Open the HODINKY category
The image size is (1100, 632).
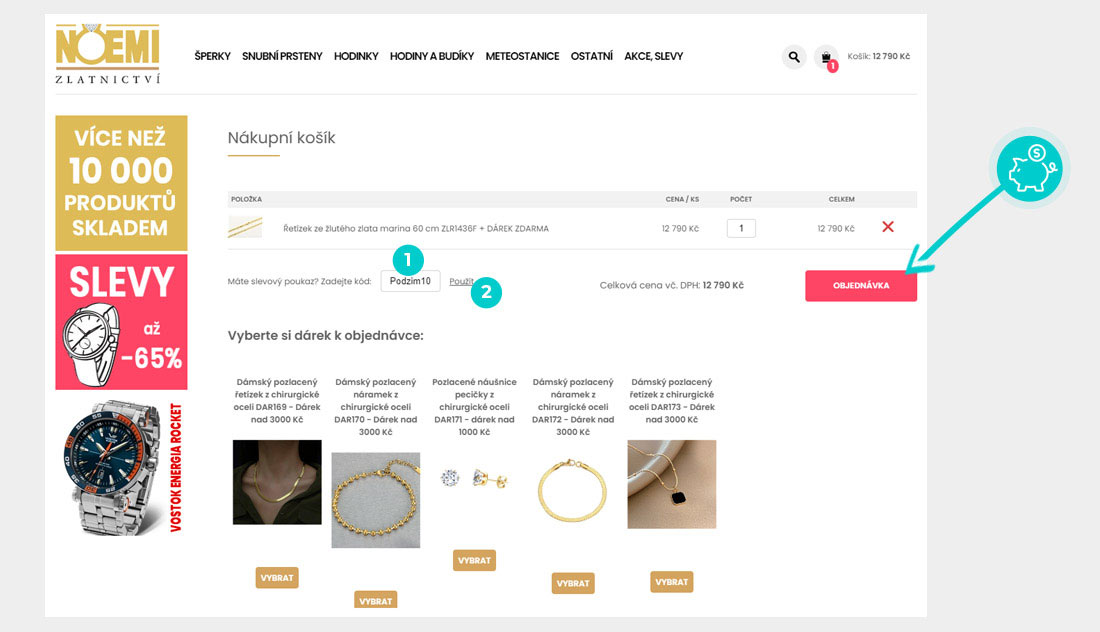356,56
